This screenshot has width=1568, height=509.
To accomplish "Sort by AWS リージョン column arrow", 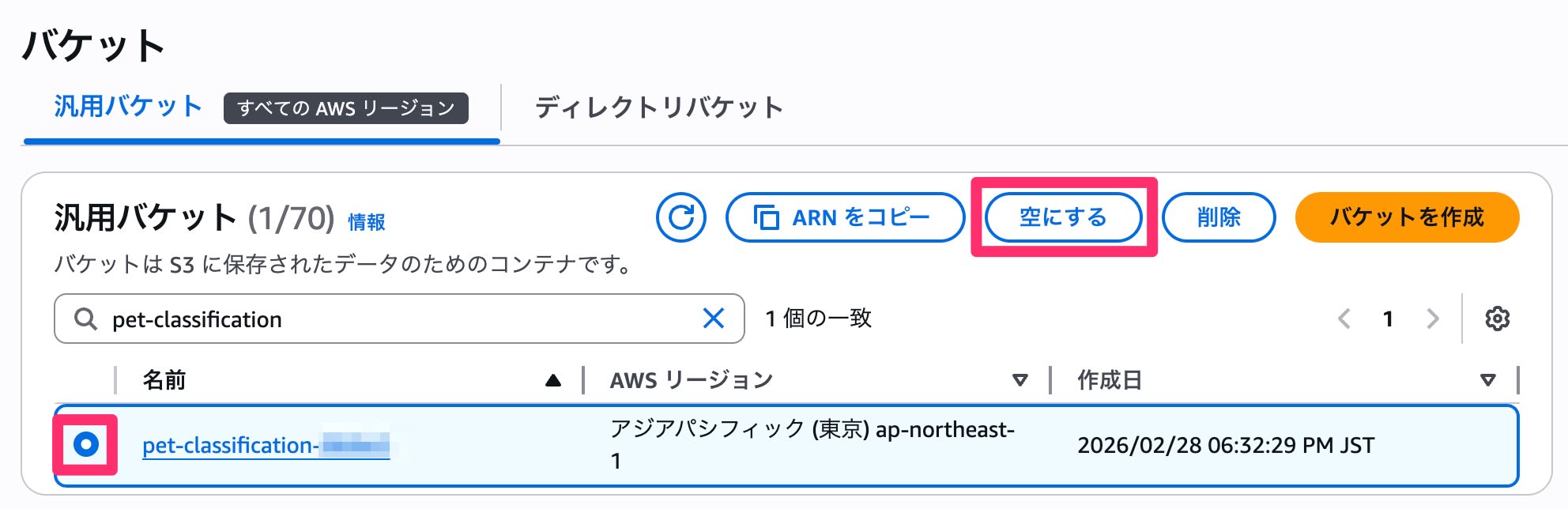I will pos(1020,381).
